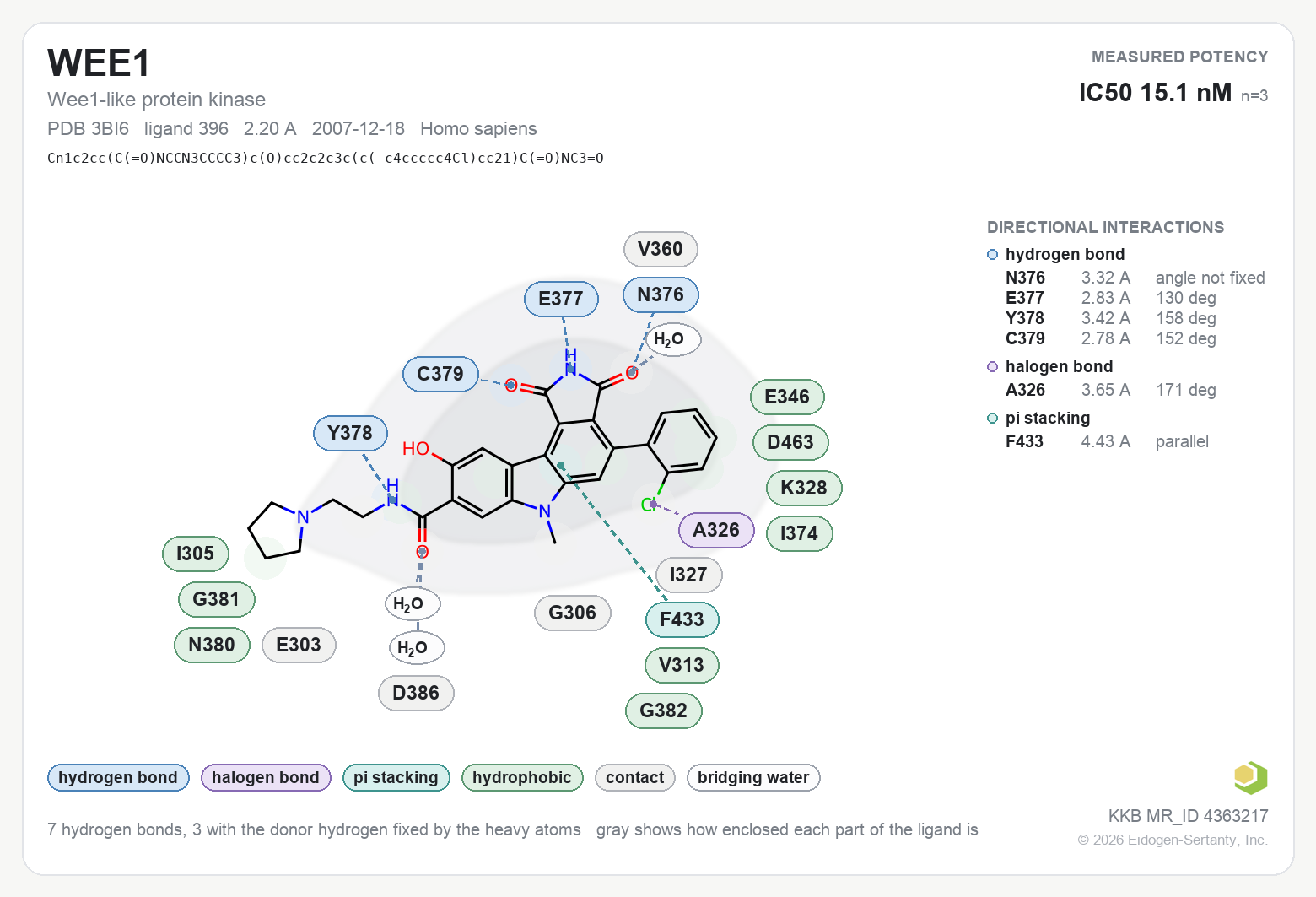Click the PDB 3BI6 identifier text
Screen dimensions: 1316x897
(x=89, y=128)
